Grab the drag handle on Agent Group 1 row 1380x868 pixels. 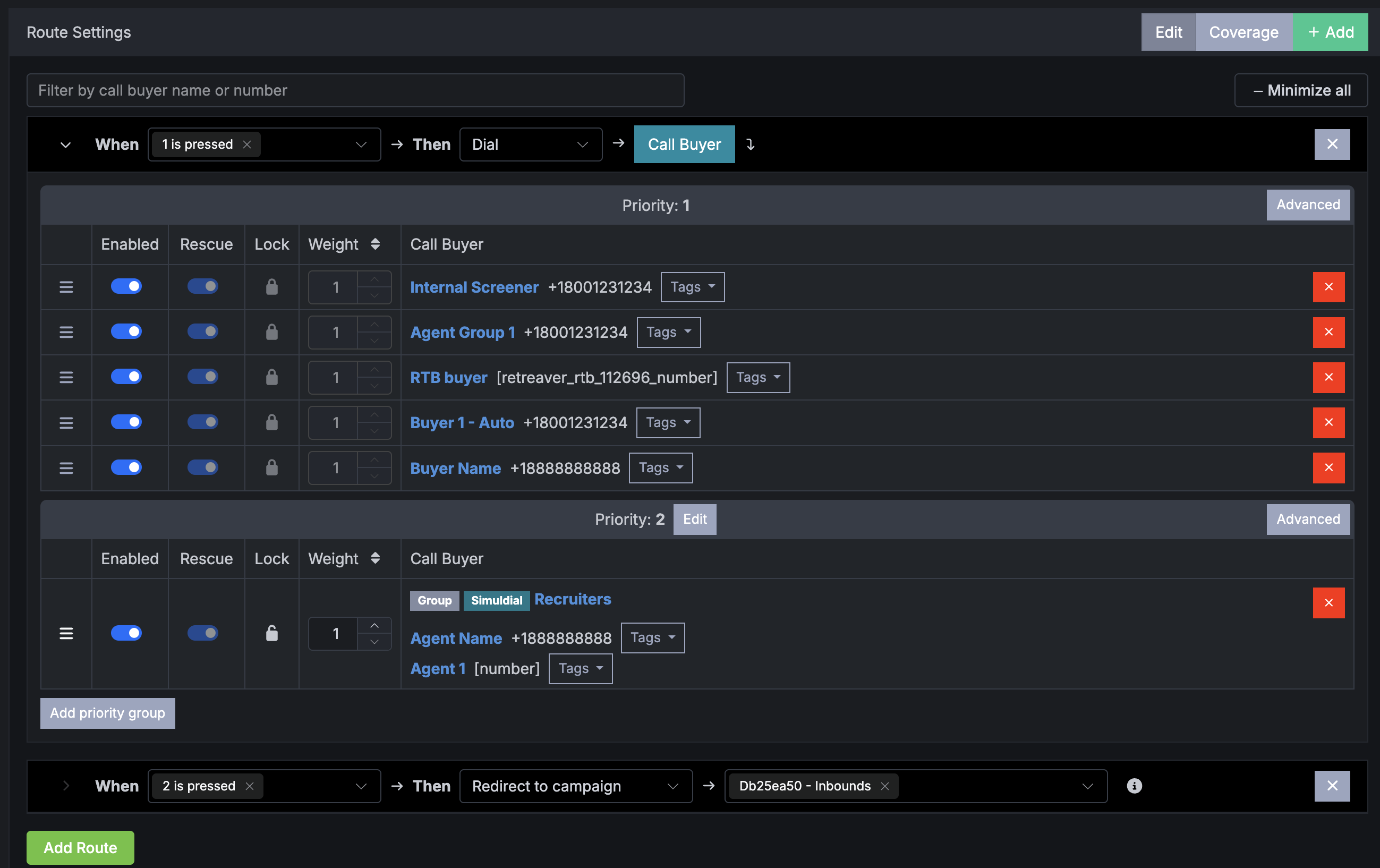click(x=66, y=331)
